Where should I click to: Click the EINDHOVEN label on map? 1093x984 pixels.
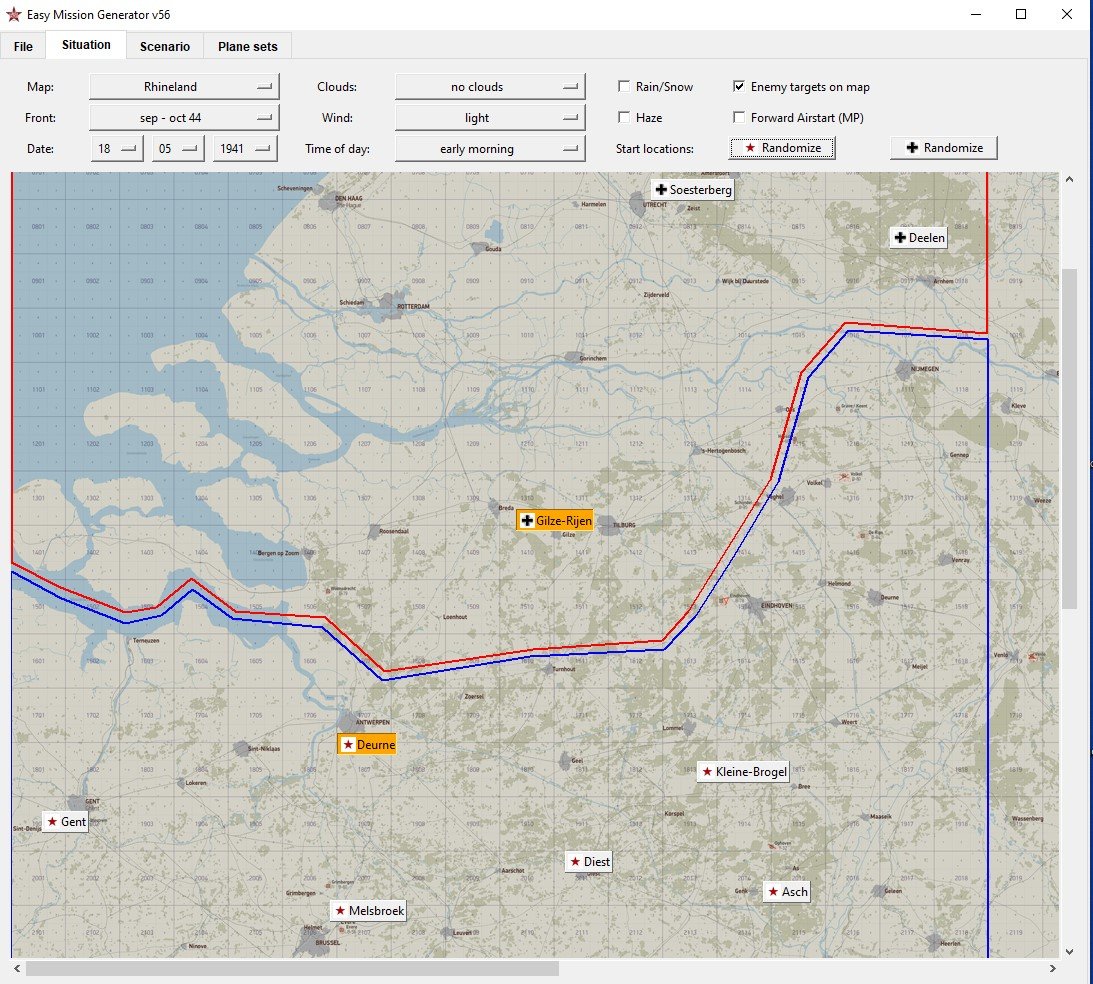click(776, 606)
